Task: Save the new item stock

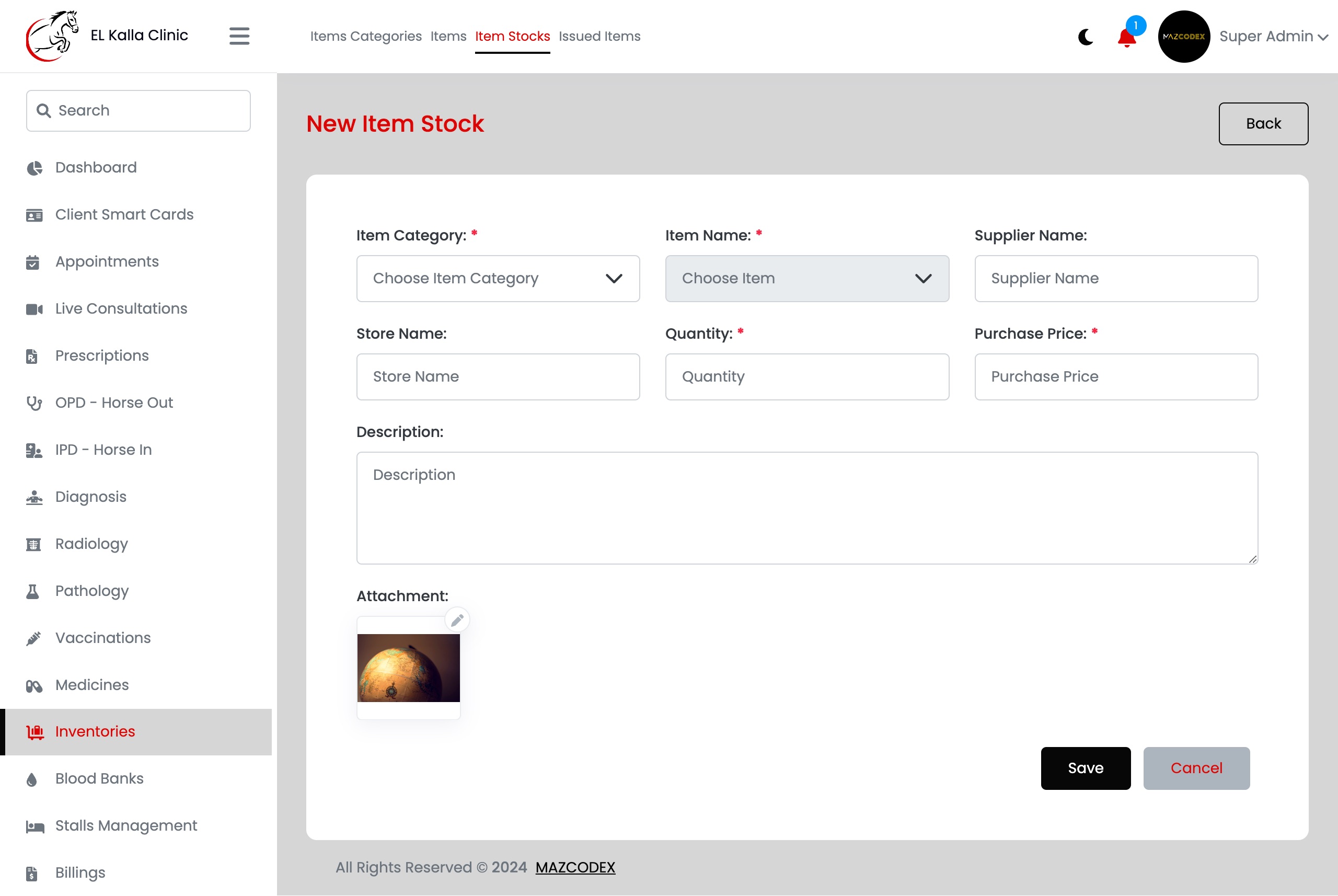Action: (1086, 768)
